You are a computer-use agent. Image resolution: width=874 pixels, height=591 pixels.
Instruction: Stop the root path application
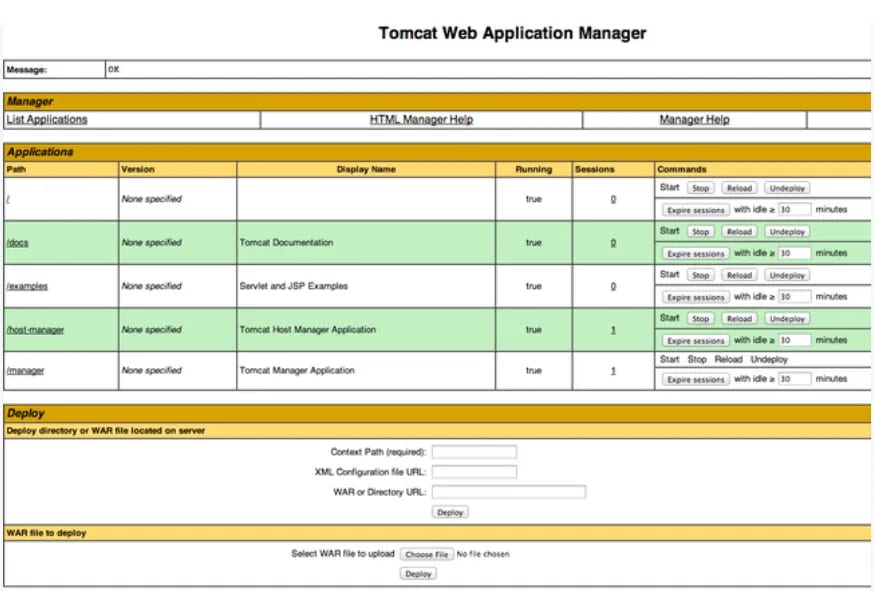701,188
